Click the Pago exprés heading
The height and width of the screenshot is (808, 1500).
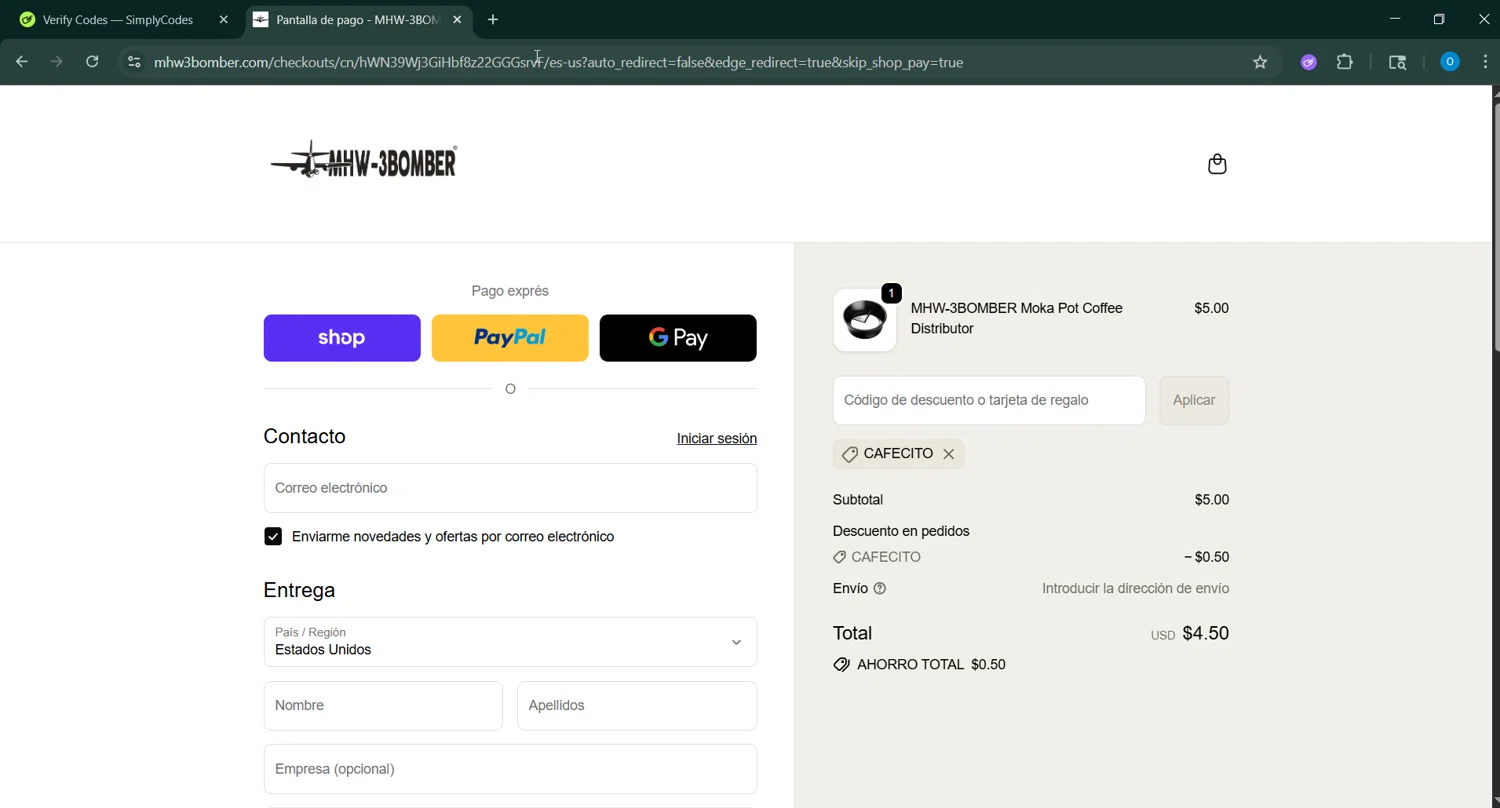coord(510,291)
